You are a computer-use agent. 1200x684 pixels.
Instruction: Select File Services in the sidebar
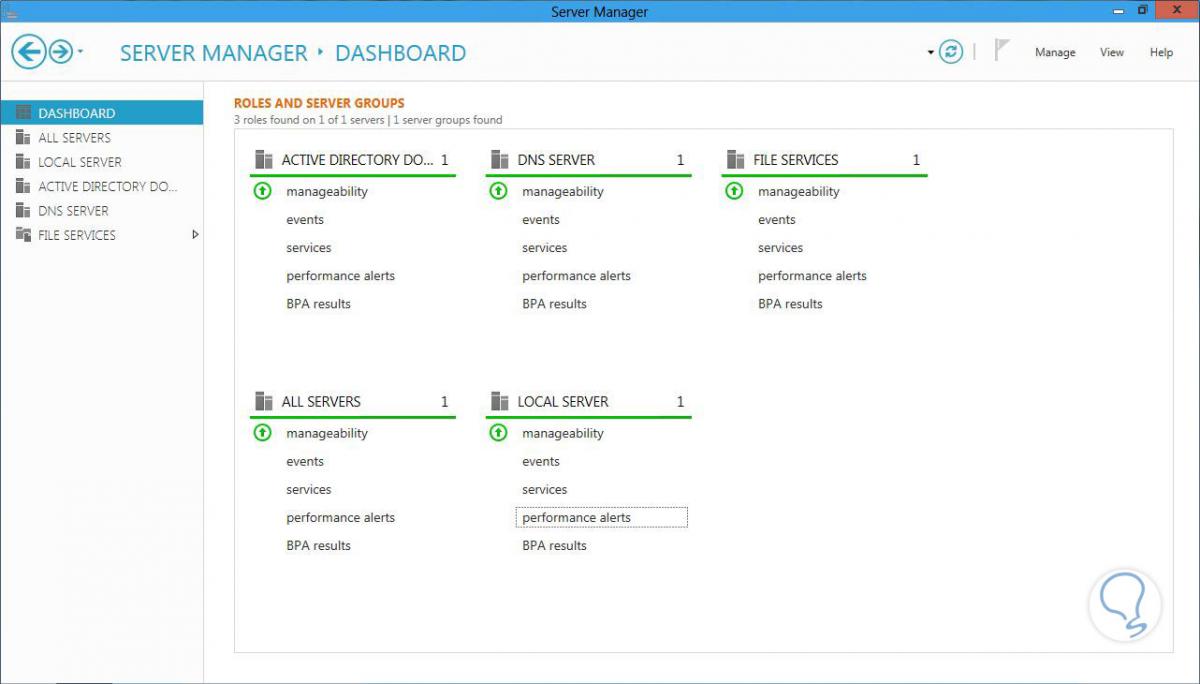(102, 235)
